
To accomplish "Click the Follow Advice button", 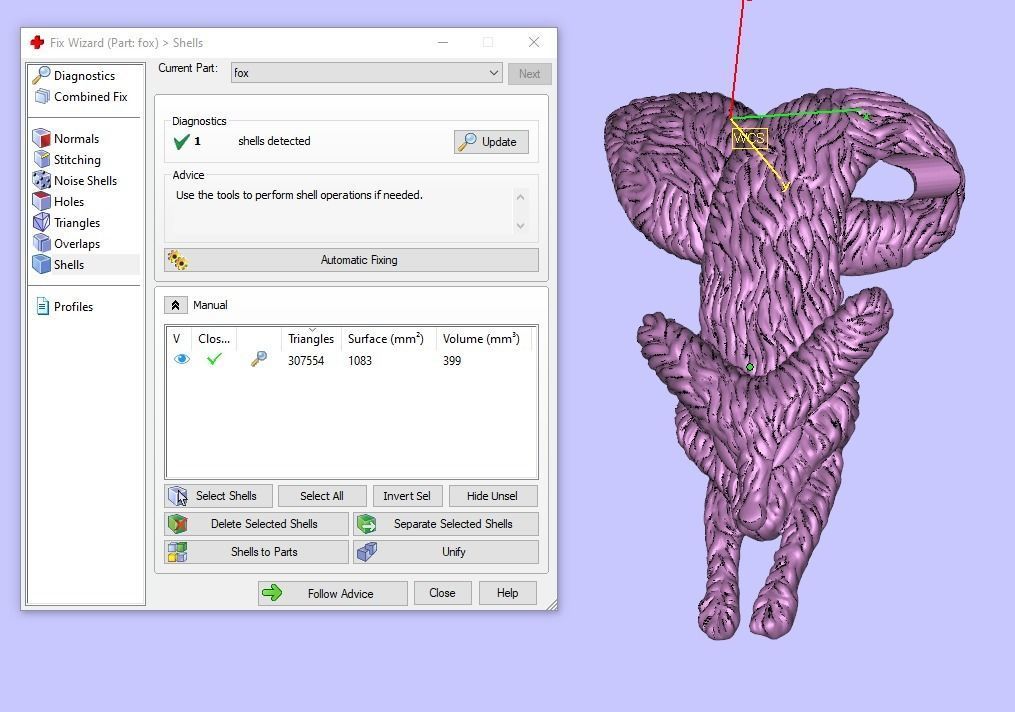I will pyautogui.click(x=333, y=593).
